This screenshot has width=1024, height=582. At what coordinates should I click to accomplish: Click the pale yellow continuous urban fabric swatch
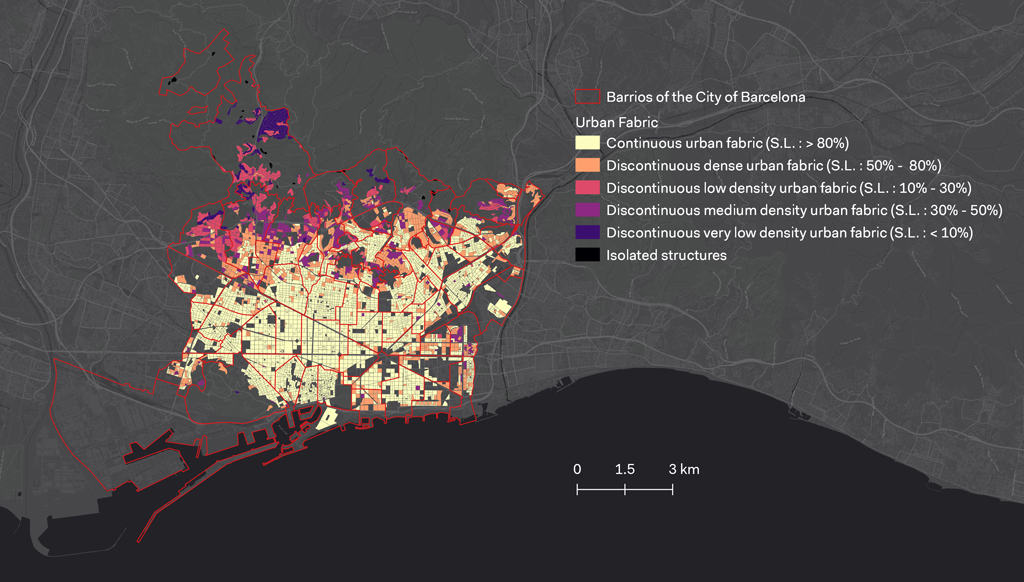(x=586, y=143)
